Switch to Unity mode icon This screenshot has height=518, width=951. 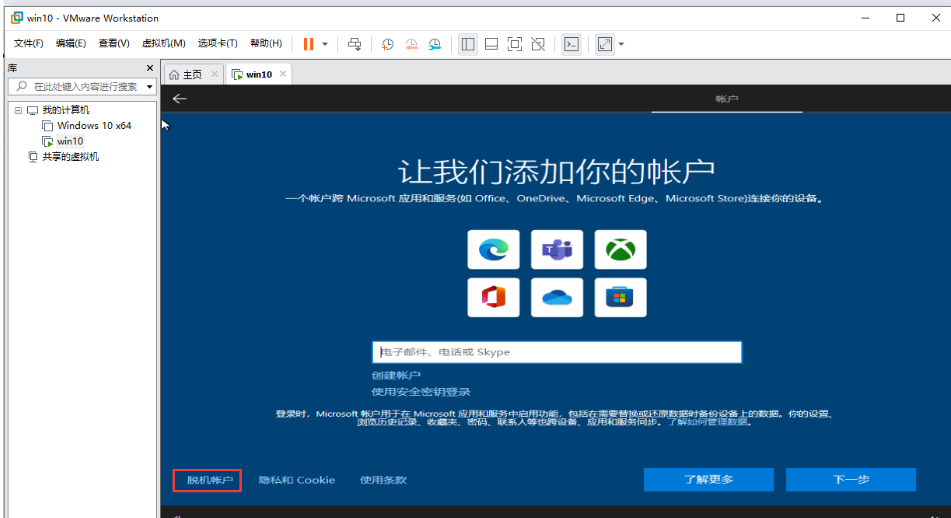538,44
